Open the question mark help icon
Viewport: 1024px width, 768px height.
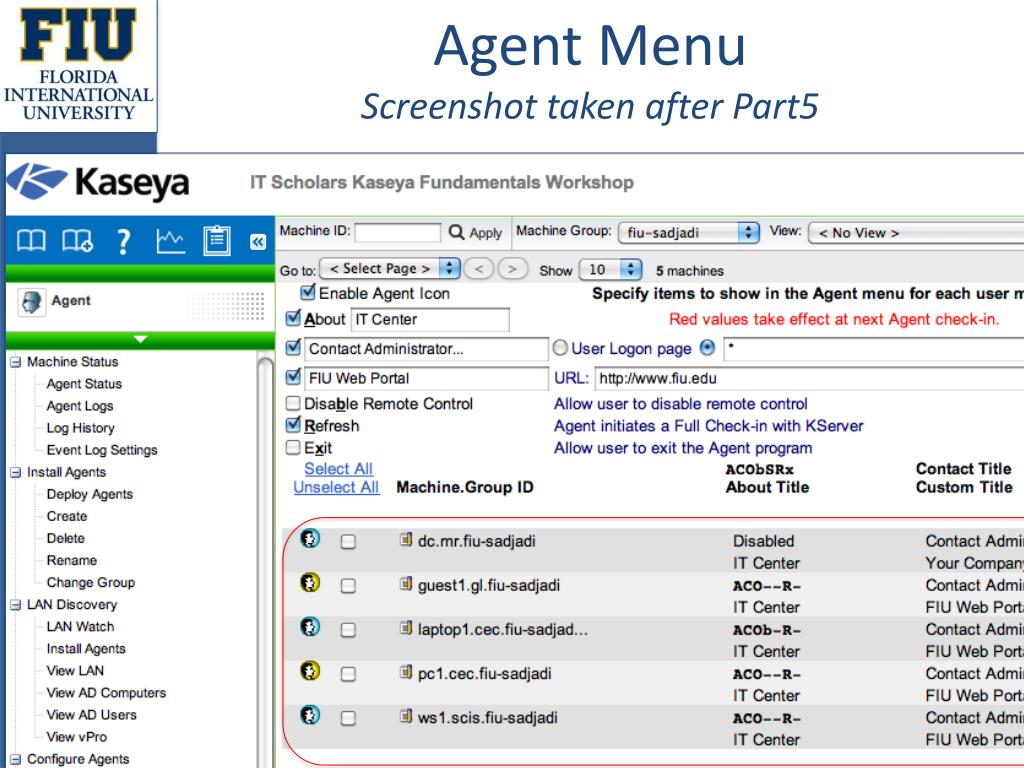[123, 242]
